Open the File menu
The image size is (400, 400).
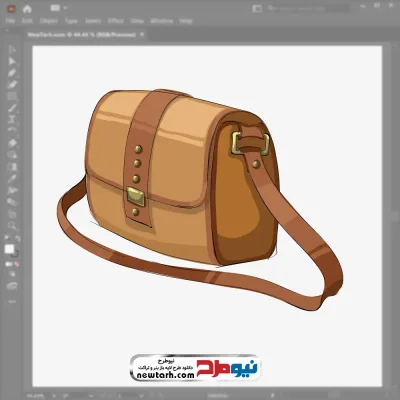[x=10, y=21]
